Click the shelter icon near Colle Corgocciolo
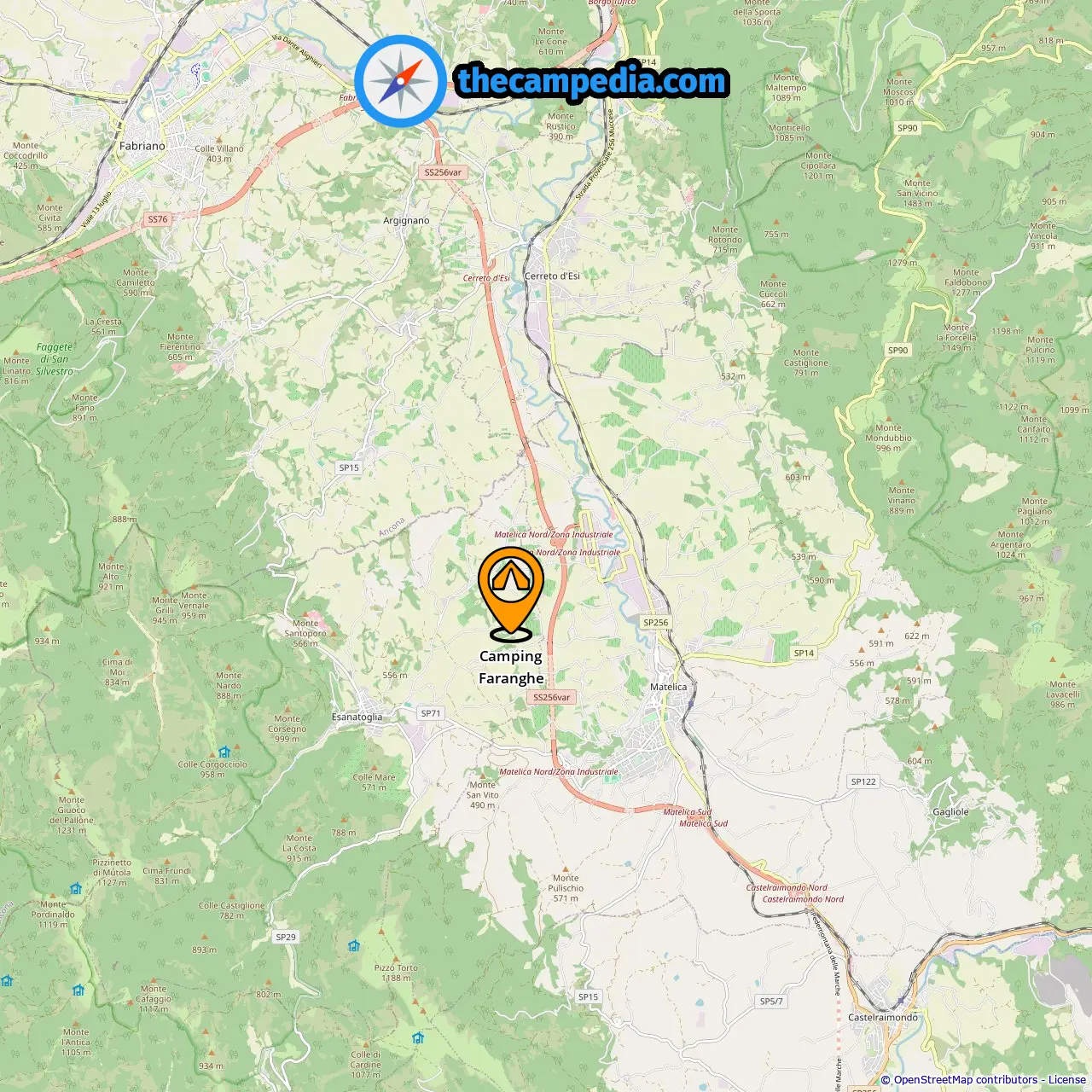This screenshot has width=1092, height=1092. tap(224, 752)
